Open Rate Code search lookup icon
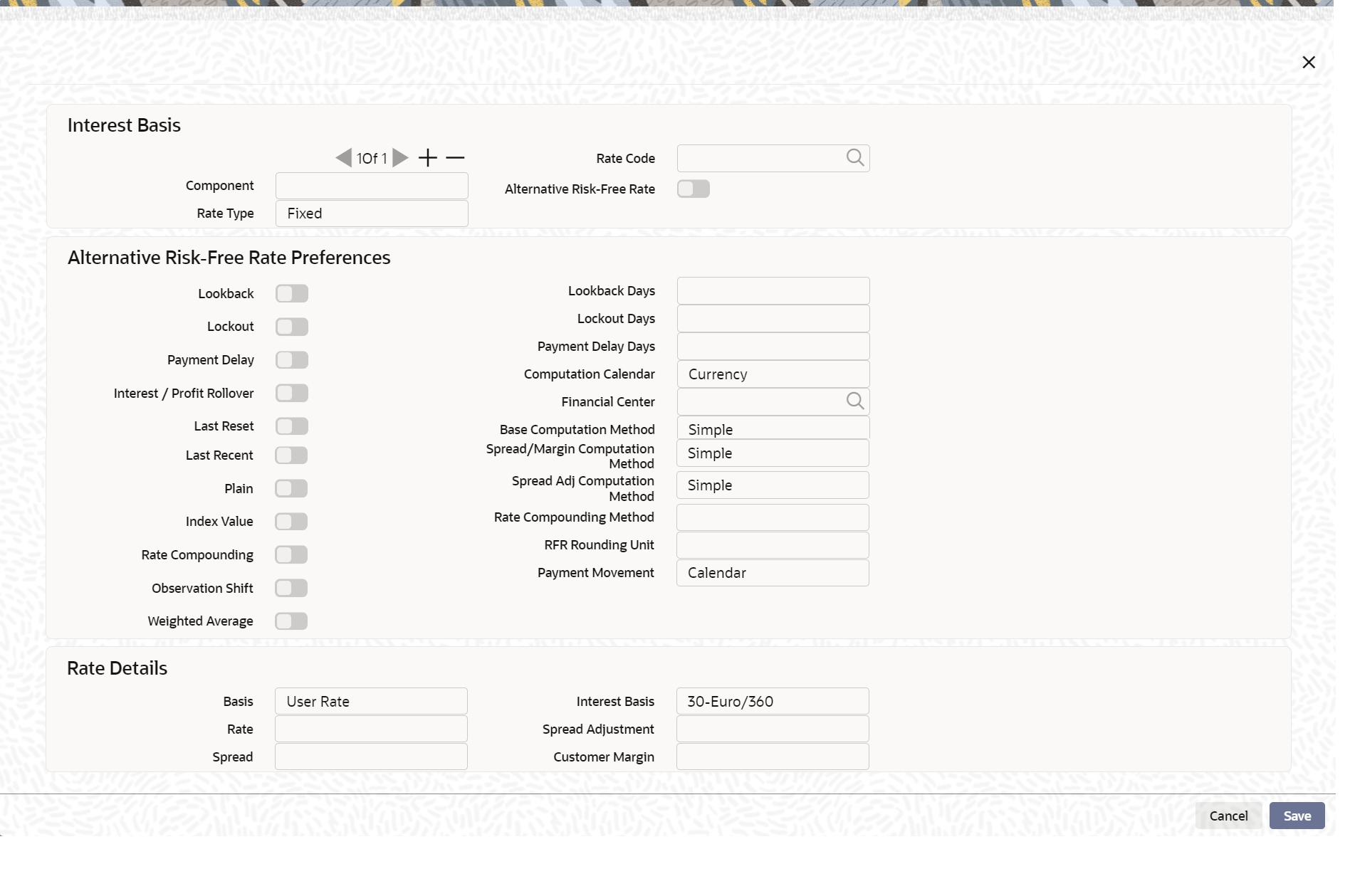 (855, 158)
